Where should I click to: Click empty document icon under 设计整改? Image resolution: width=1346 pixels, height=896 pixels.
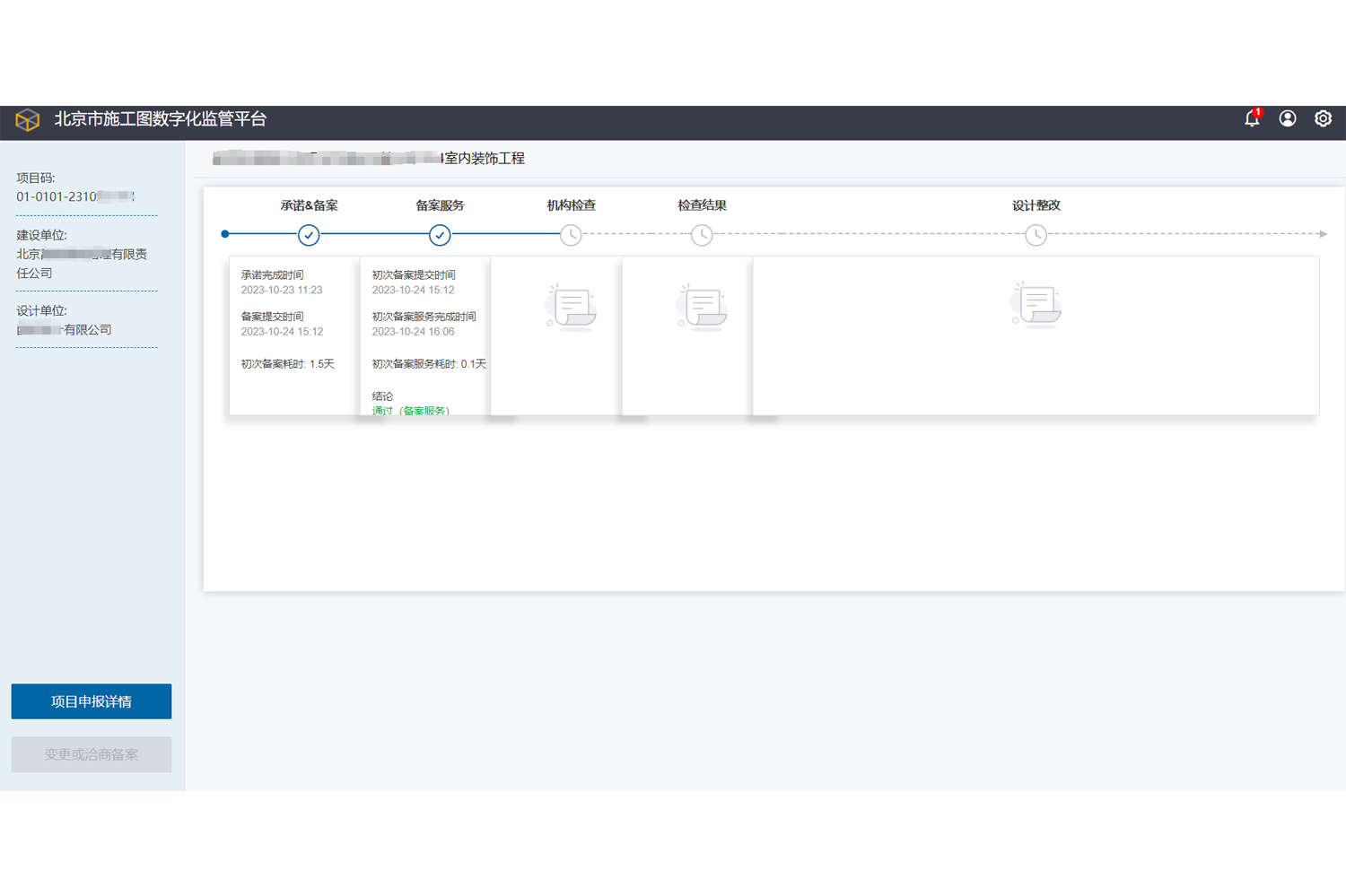pos(1036,305)
